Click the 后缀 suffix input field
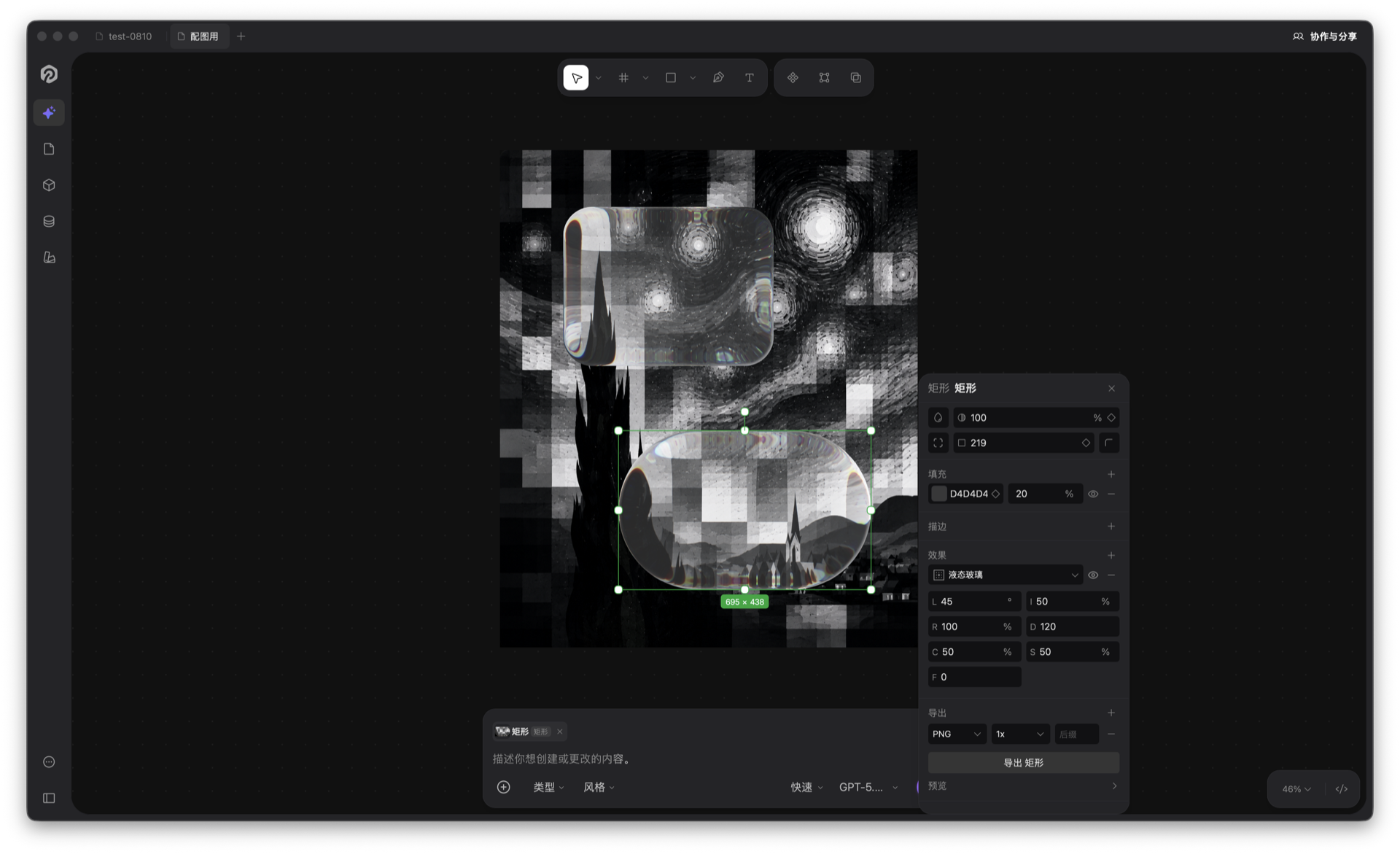1400x854 pixels. point(1077,734)
